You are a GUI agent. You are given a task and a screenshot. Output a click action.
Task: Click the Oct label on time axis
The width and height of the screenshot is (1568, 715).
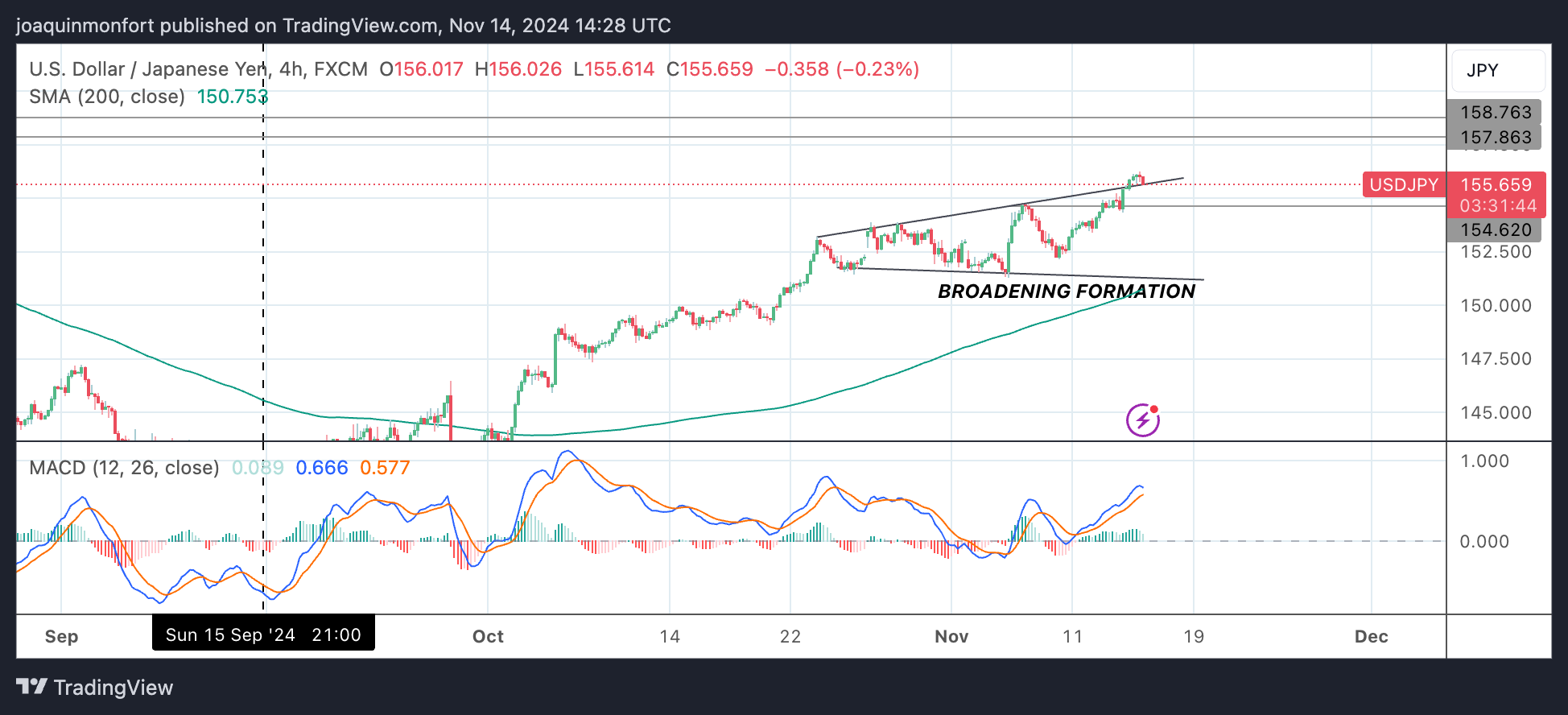point(488,636)
